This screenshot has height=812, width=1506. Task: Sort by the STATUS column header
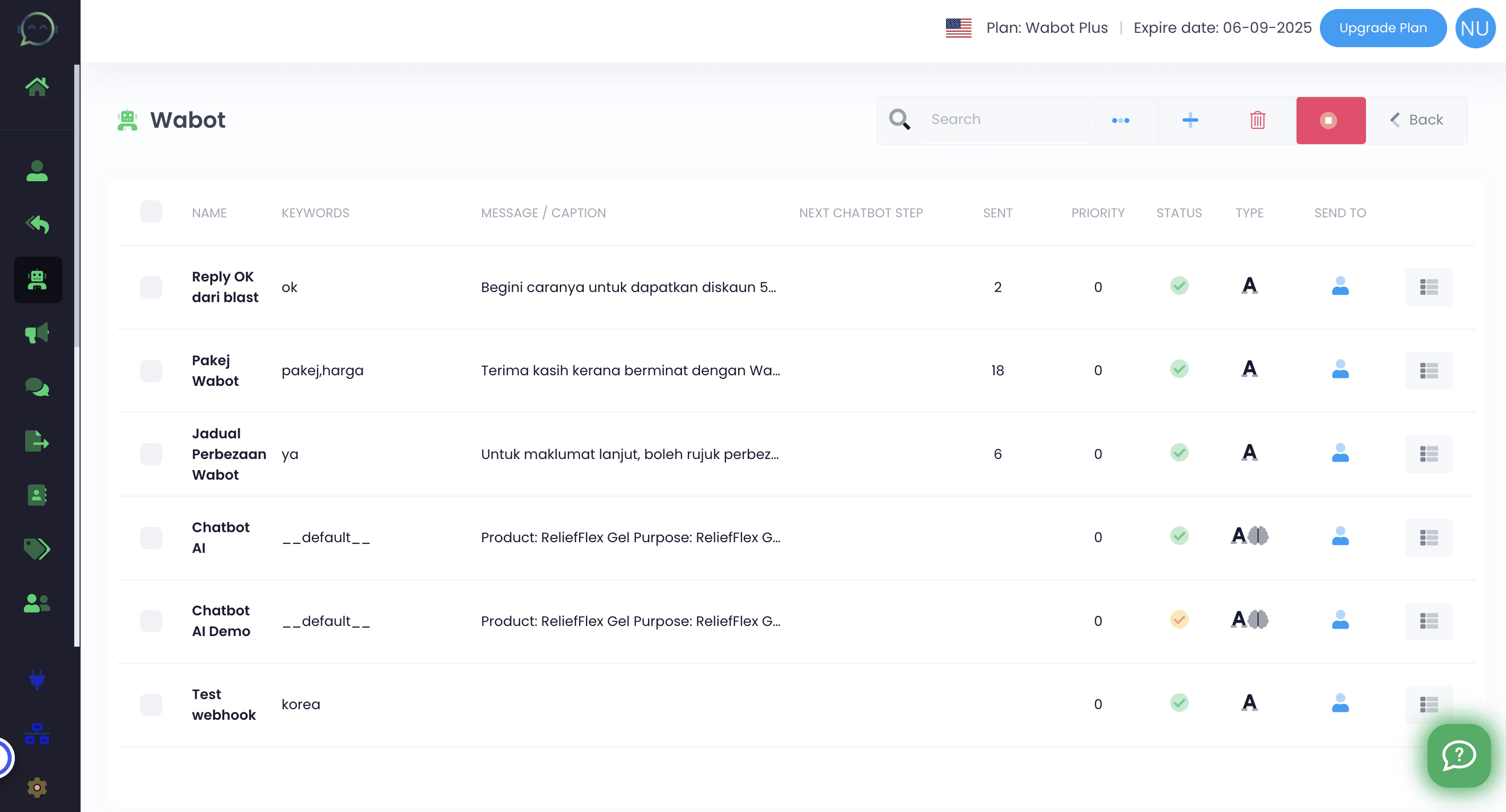pyautogui.click(x=1179, y=213)
